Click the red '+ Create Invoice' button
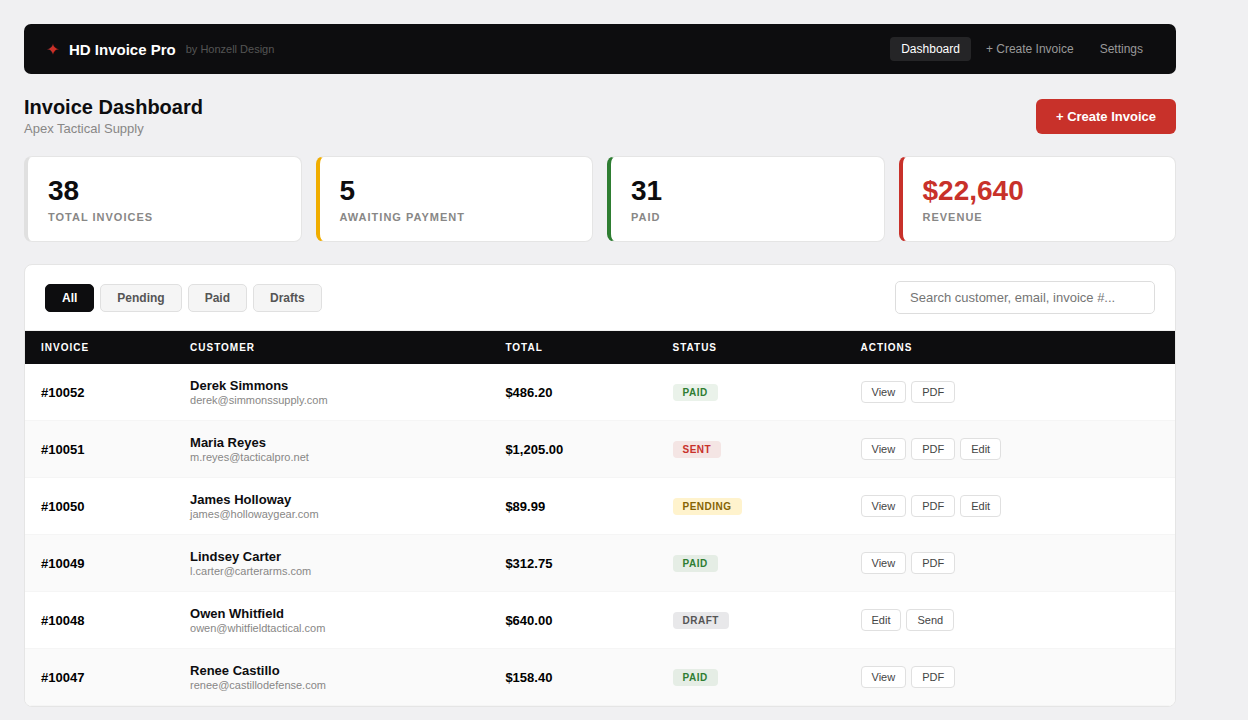1248x720 pixels. click(1106, 116)
